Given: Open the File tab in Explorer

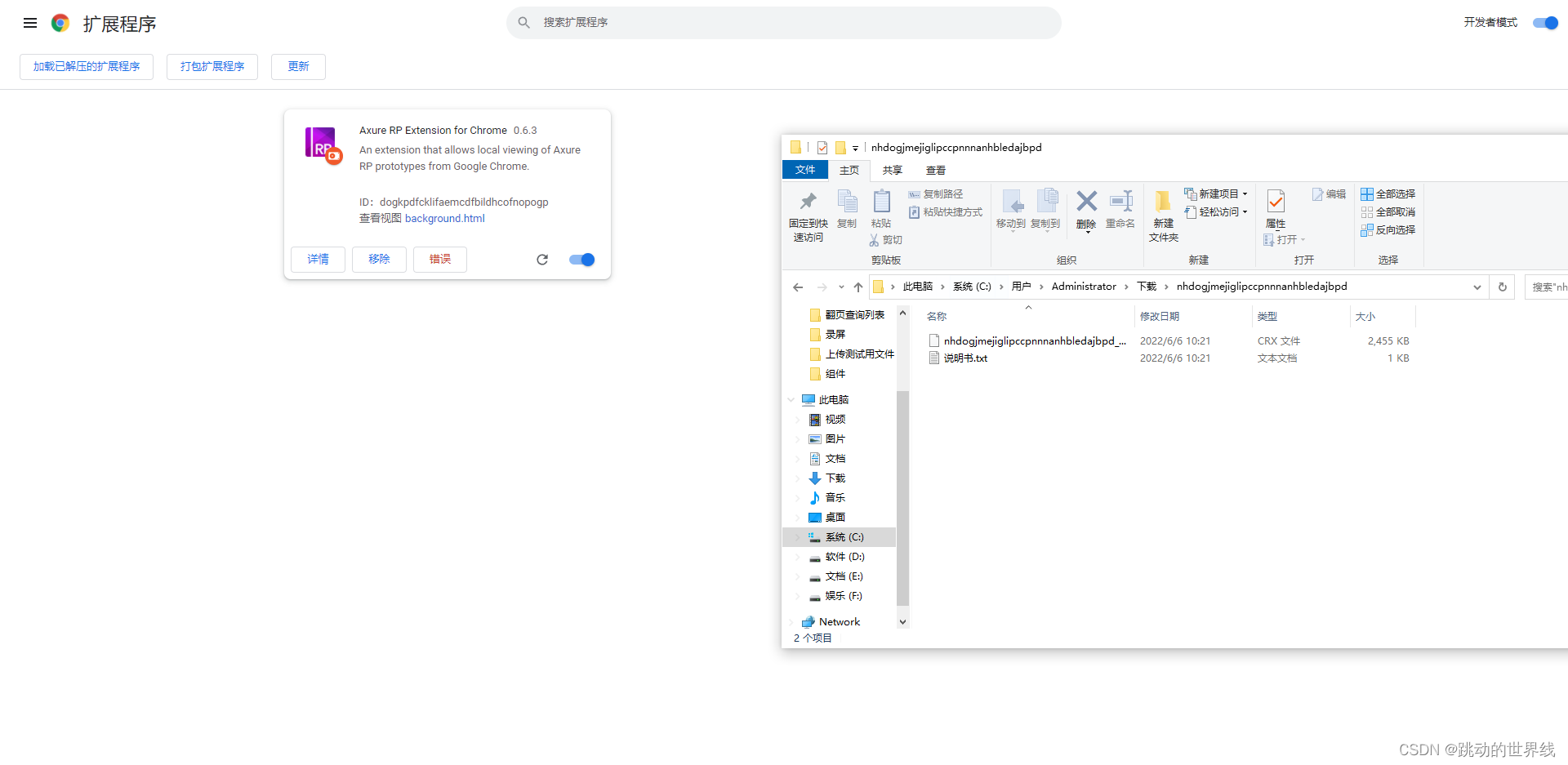Looking at the screenshot, I should [805, 170].
